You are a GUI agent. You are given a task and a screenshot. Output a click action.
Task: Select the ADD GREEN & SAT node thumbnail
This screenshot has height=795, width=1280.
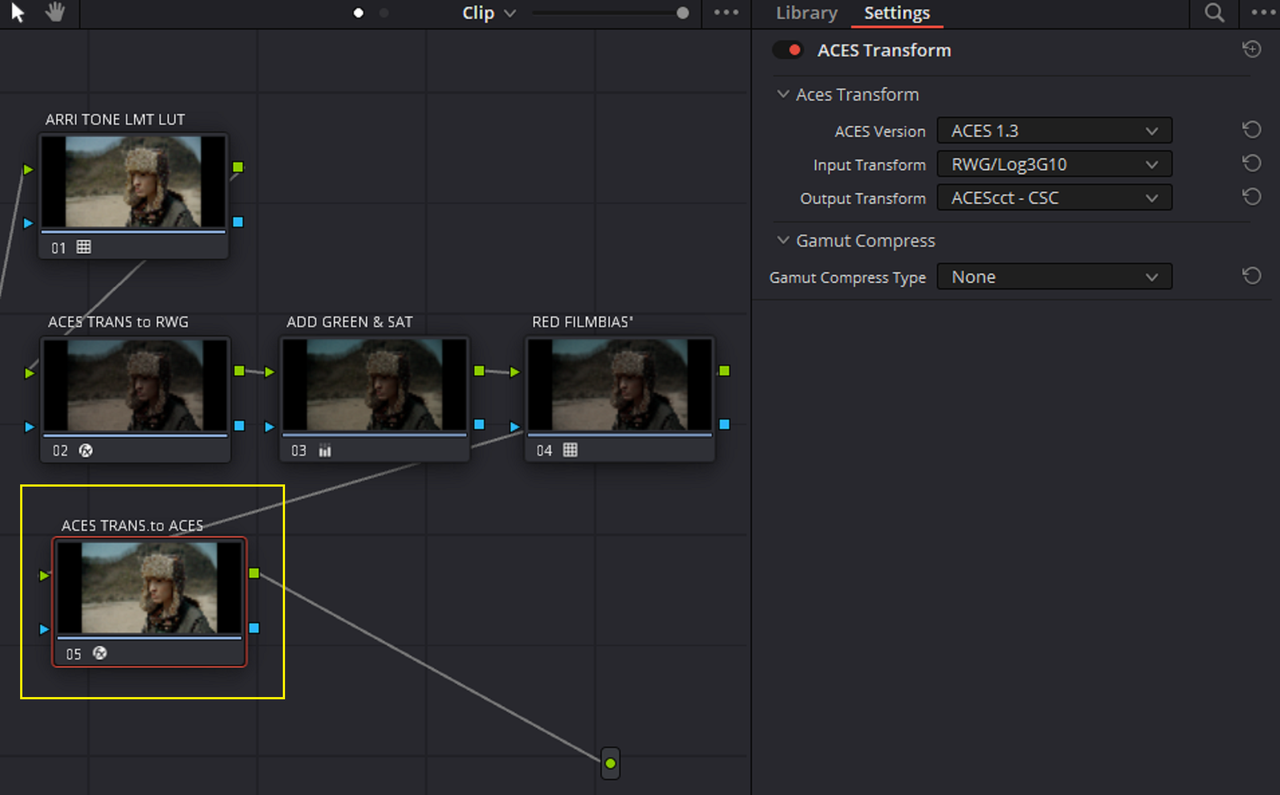click(x=375, y=386)
